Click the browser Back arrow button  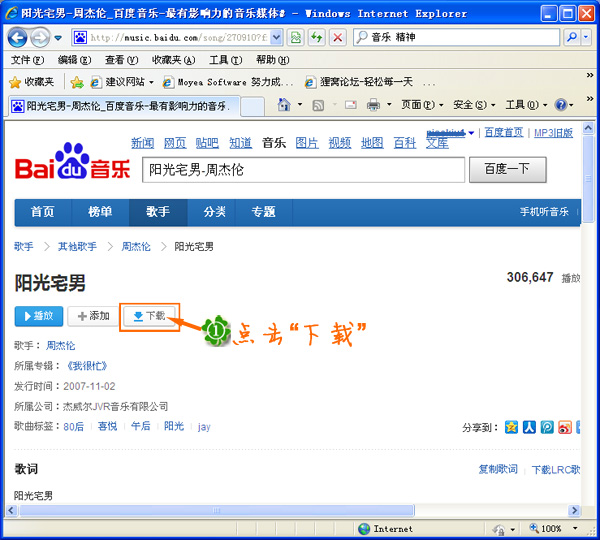[x=18, y=38]
